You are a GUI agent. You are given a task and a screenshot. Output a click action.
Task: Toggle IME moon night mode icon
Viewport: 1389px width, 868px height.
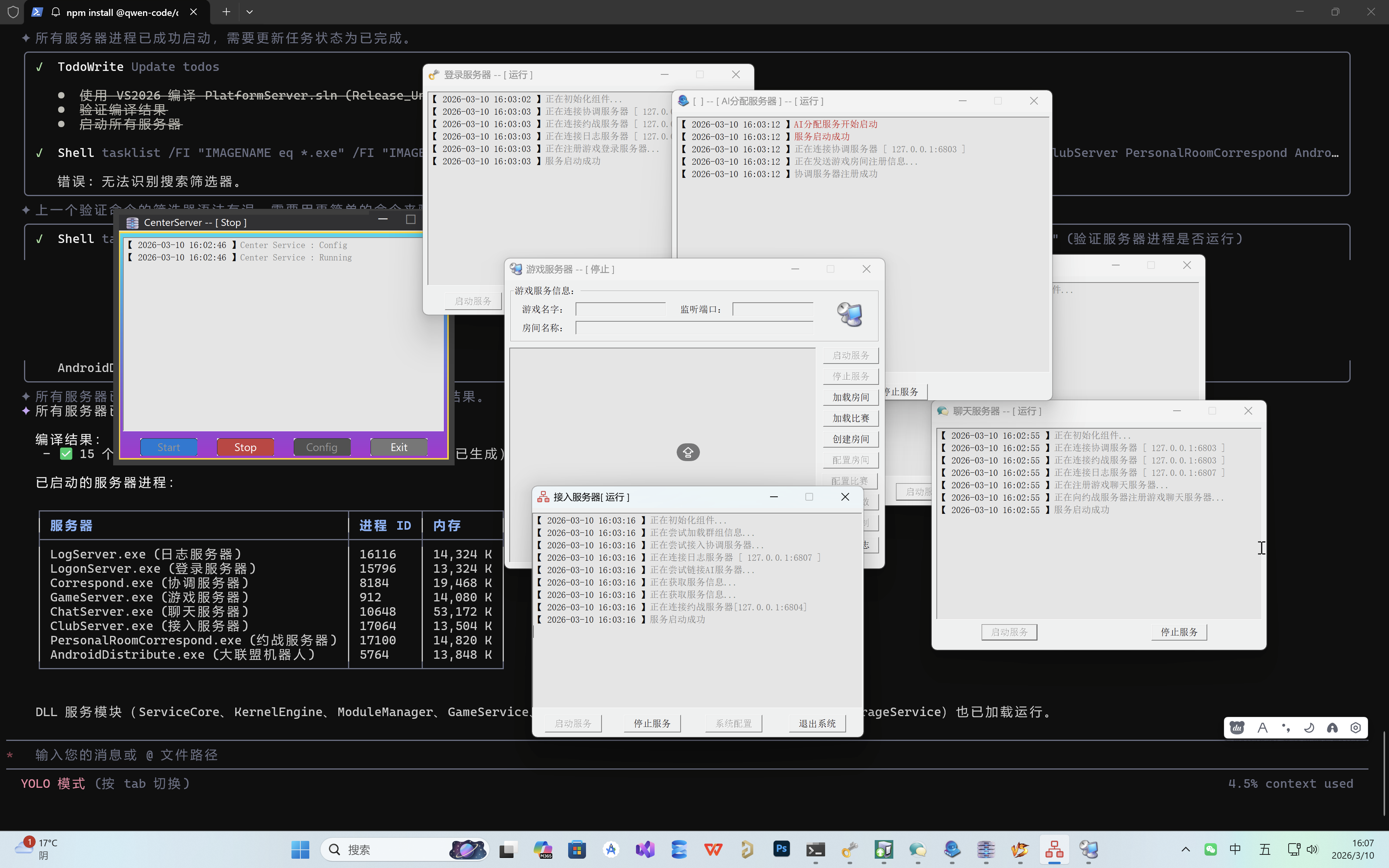(x=1309, y=728)
